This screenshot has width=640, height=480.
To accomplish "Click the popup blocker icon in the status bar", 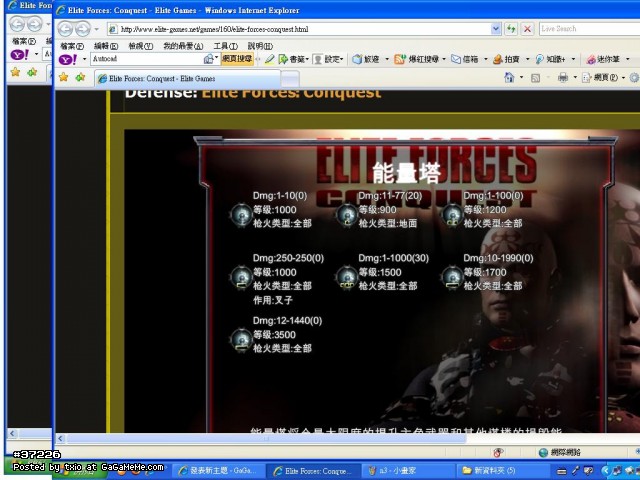I will pyautogui.click(x=498, y=452).
